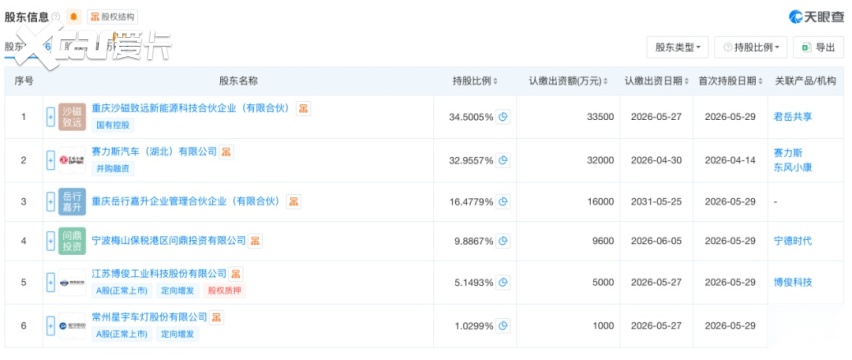Click equity structure icon beside 赛力斯汽车
Image resolution: width=852 pixels, height=360 pixels.
pos(226,151)
